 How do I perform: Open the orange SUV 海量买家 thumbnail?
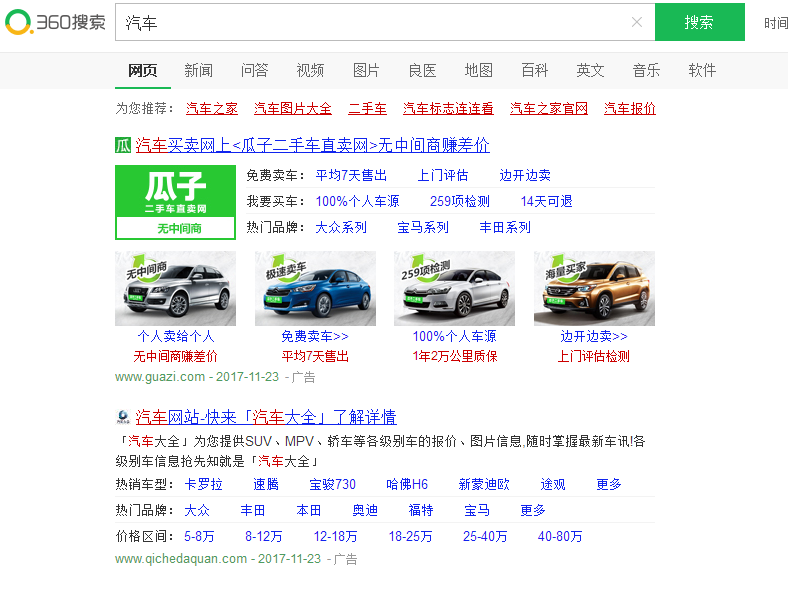(x=594, y=288)
